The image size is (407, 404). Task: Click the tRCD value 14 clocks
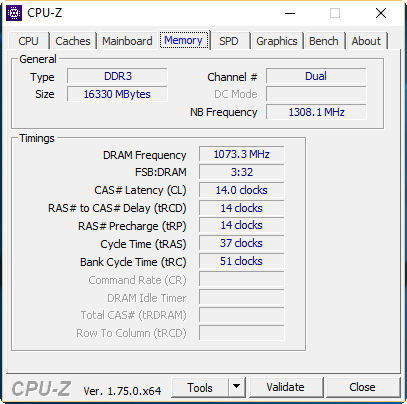point(242,208)
